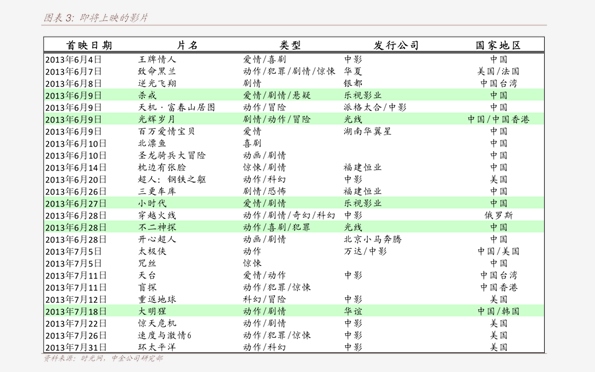Click film title "速度与激情6"

point(165,336)
